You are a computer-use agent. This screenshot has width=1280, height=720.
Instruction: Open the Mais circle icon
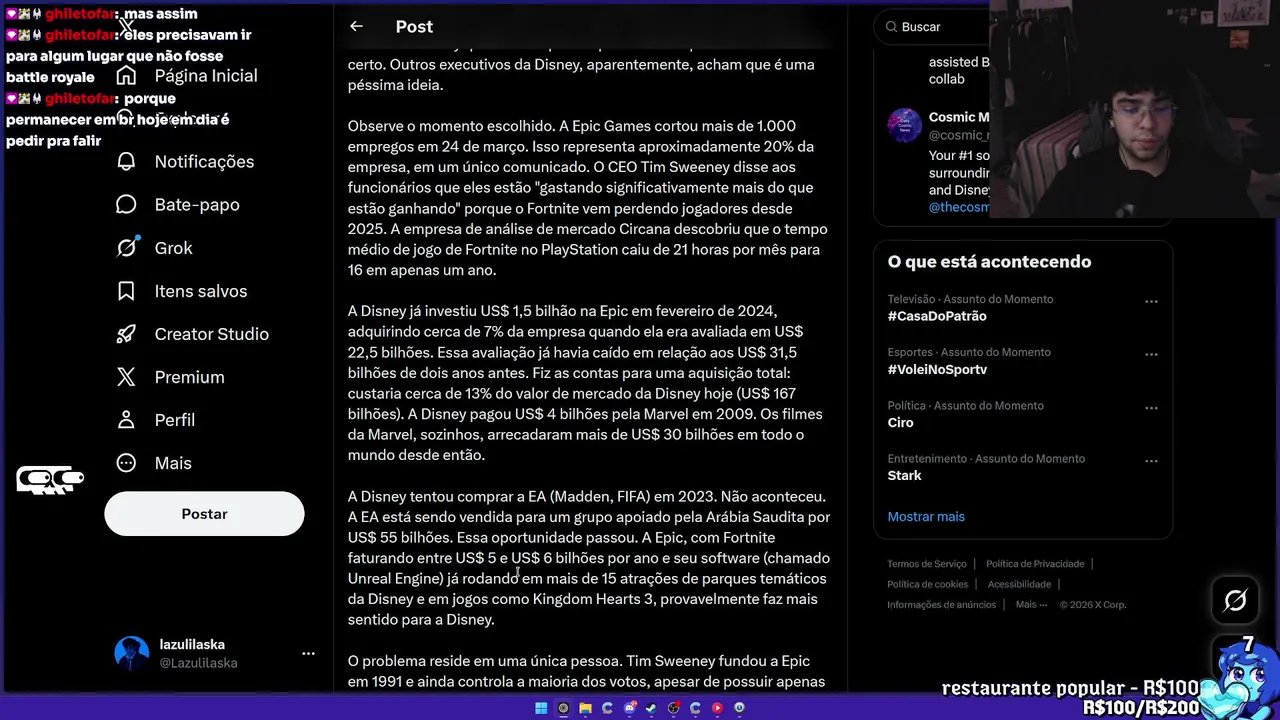pos(126,463)
